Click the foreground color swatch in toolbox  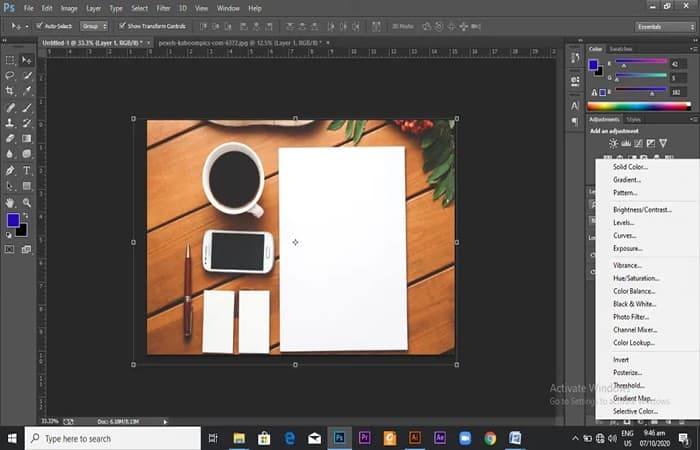pos(13,219)
